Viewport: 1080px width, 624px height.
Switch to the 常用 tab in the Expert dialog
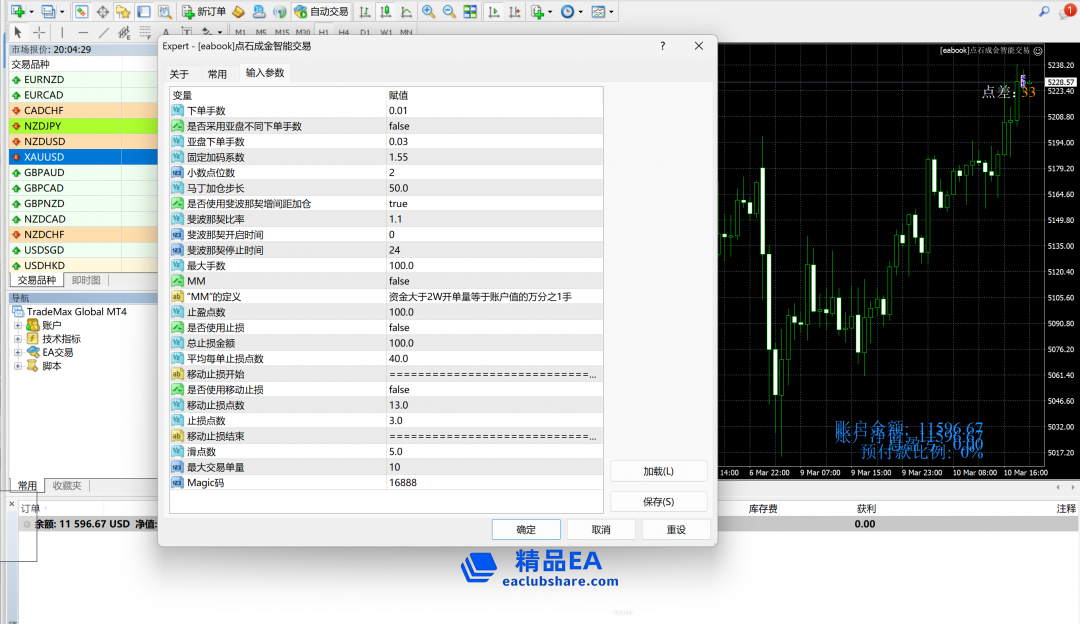pyautogui.click(x=217, y=74)
